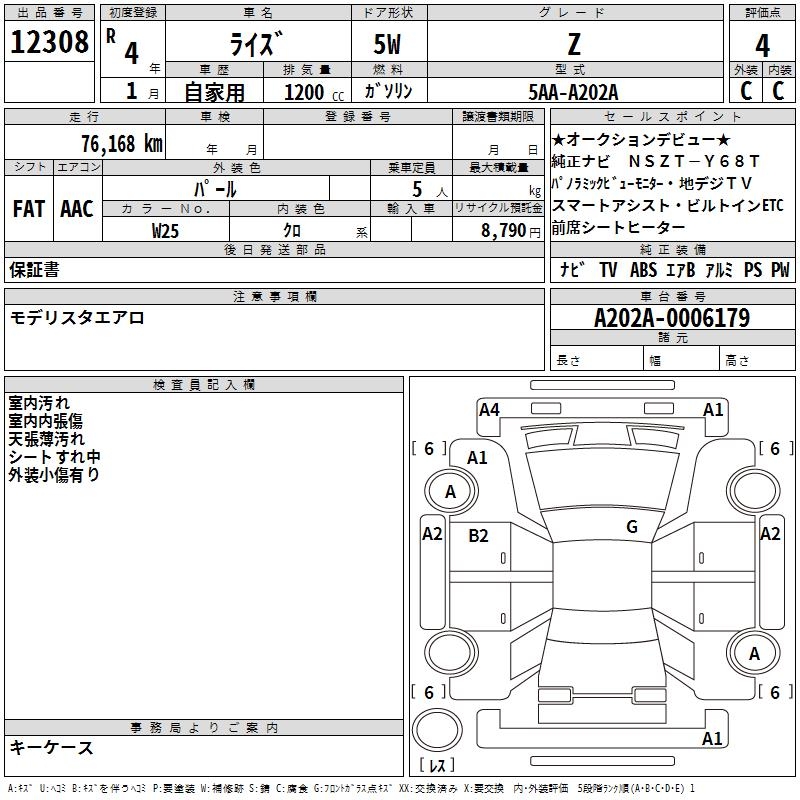Click the exterior grade C under 外装
Viewport: 800px width, 800px height.
coord(745,90)
